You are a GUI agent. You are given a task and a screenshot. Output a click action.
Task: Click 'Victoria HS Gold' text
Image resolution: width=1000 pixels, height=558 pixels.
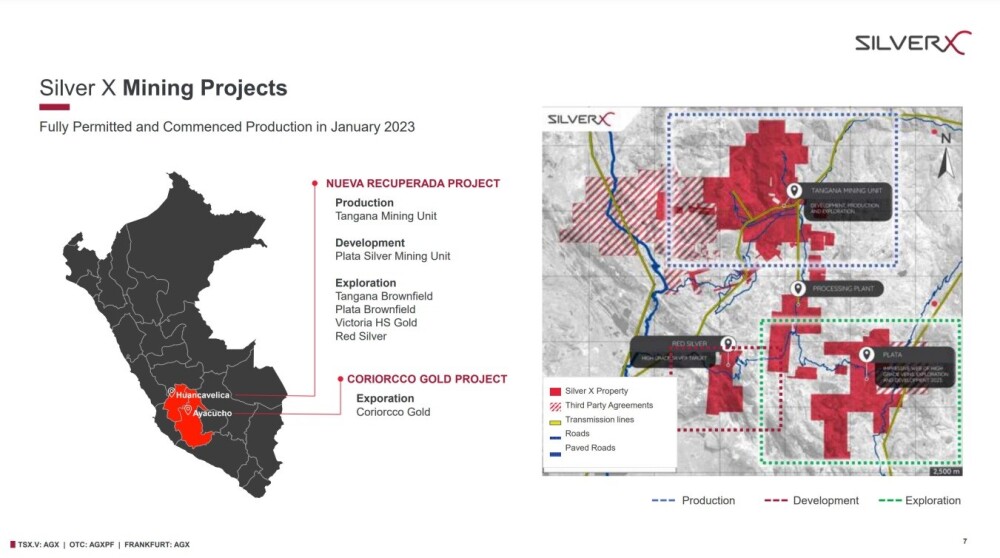click(x=376, y=323)
